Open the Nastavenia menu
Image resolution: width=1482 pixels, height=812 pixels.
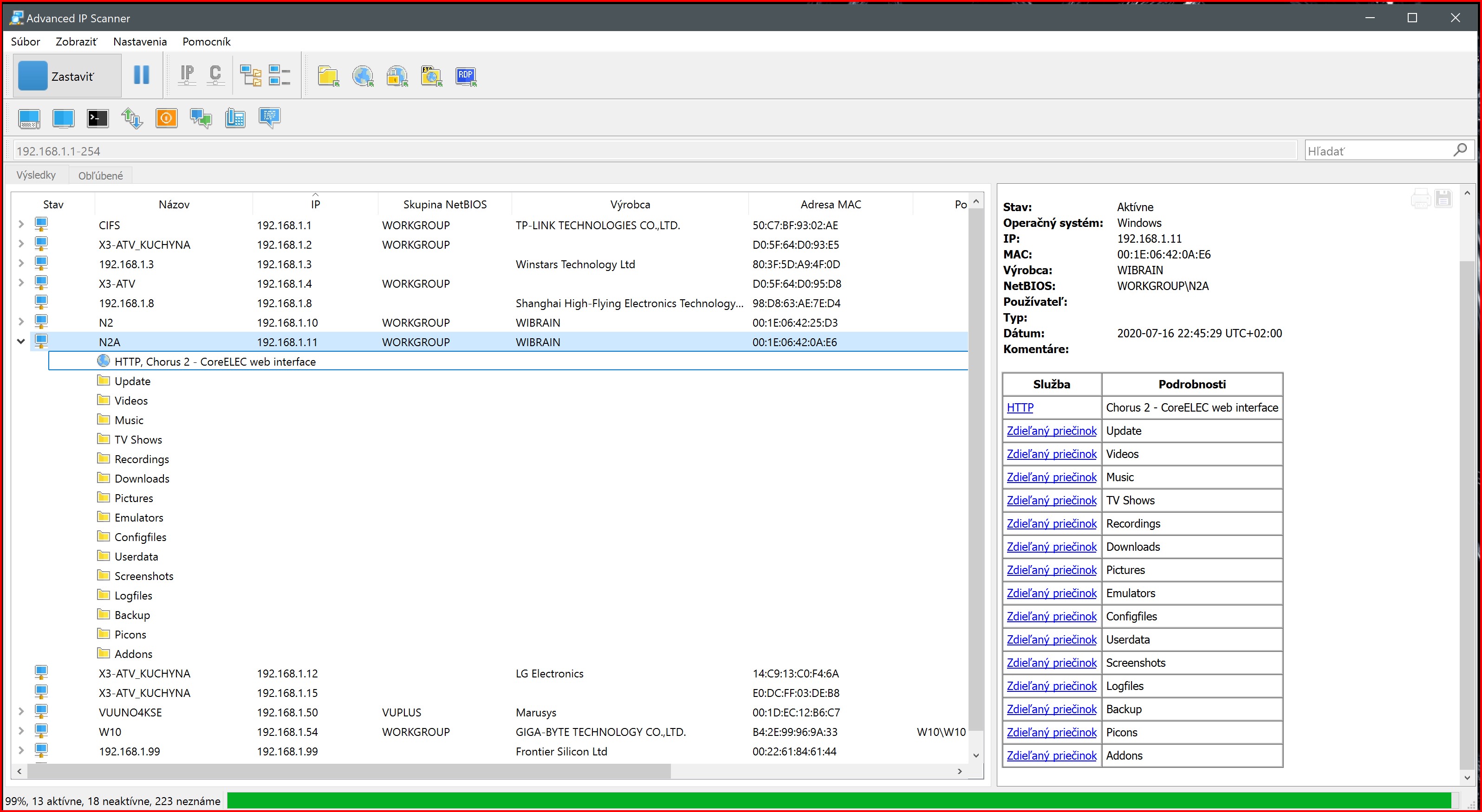140,41
